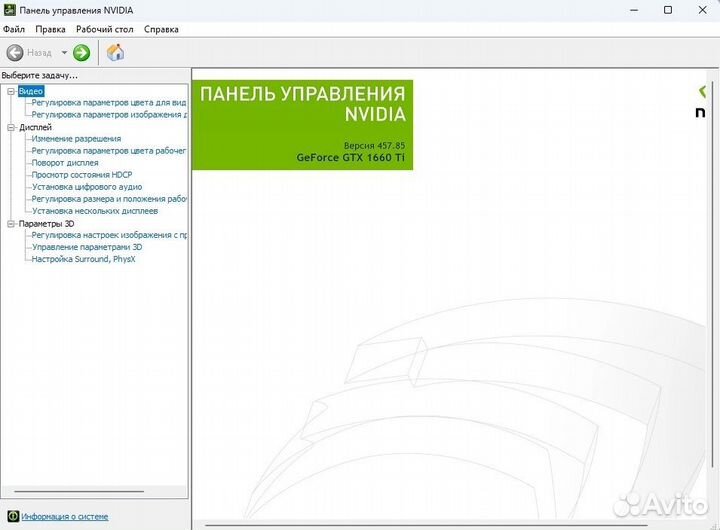Select Поворот дисплея in the tree
This screenshot has width=720, height=530.
[x=65, y=163]
